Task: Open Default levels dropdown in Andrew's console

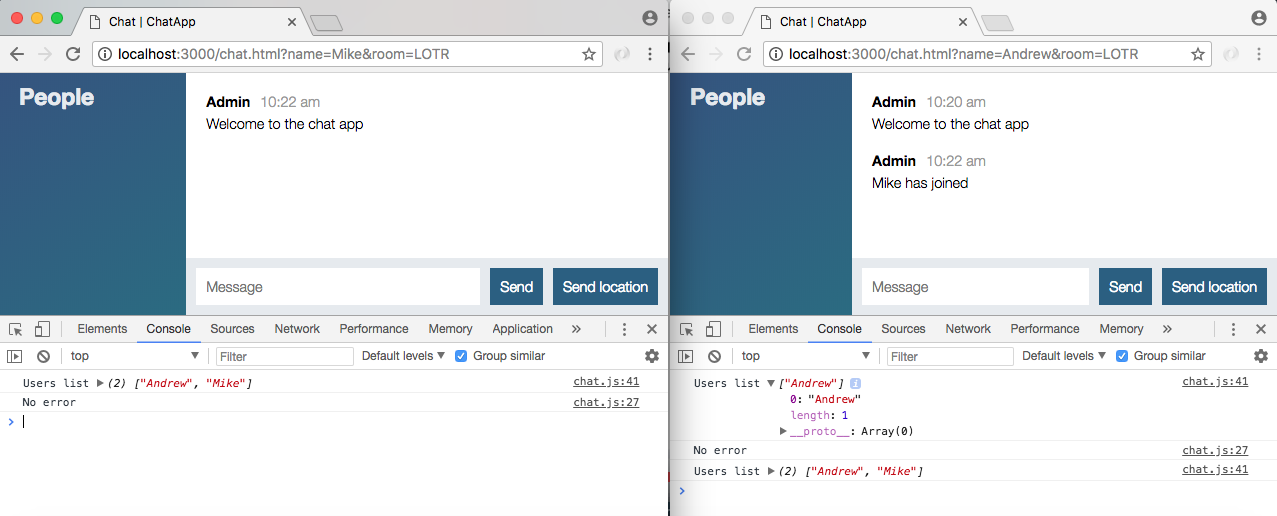Action: click(1064, 356)
